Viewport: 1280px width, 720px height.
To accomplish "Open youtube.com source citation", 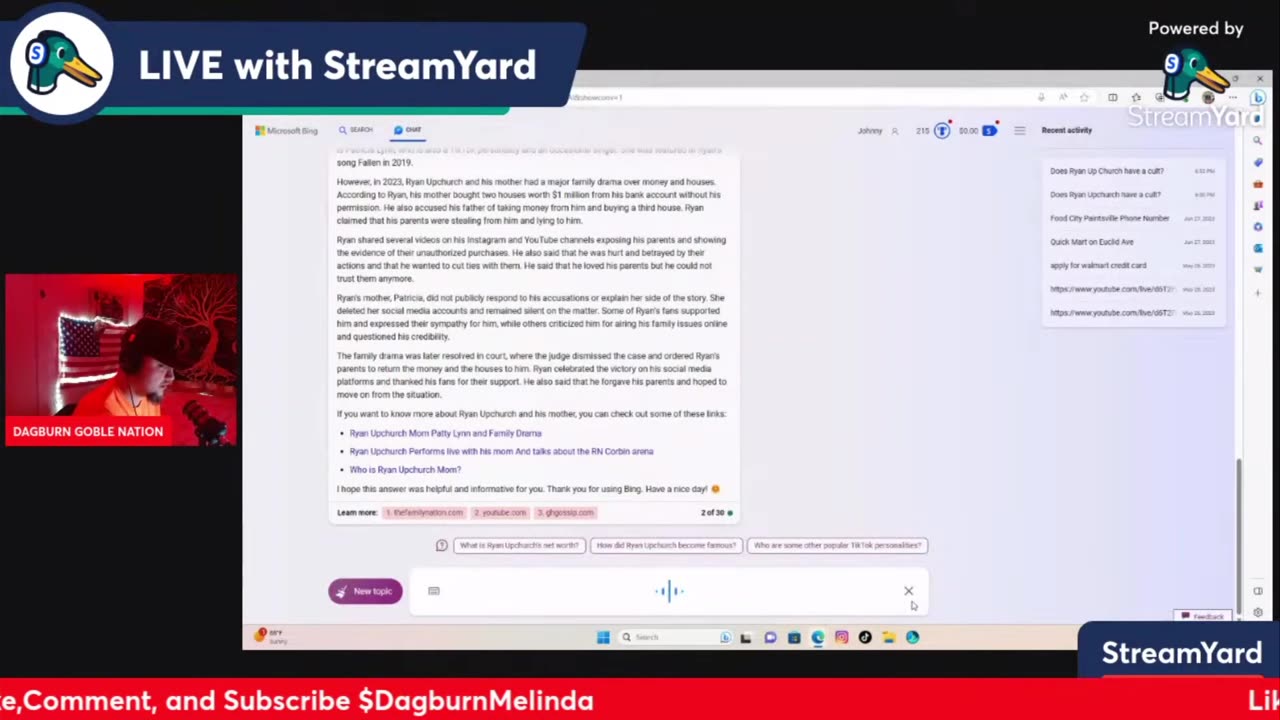I will click(x=500, y=512).
